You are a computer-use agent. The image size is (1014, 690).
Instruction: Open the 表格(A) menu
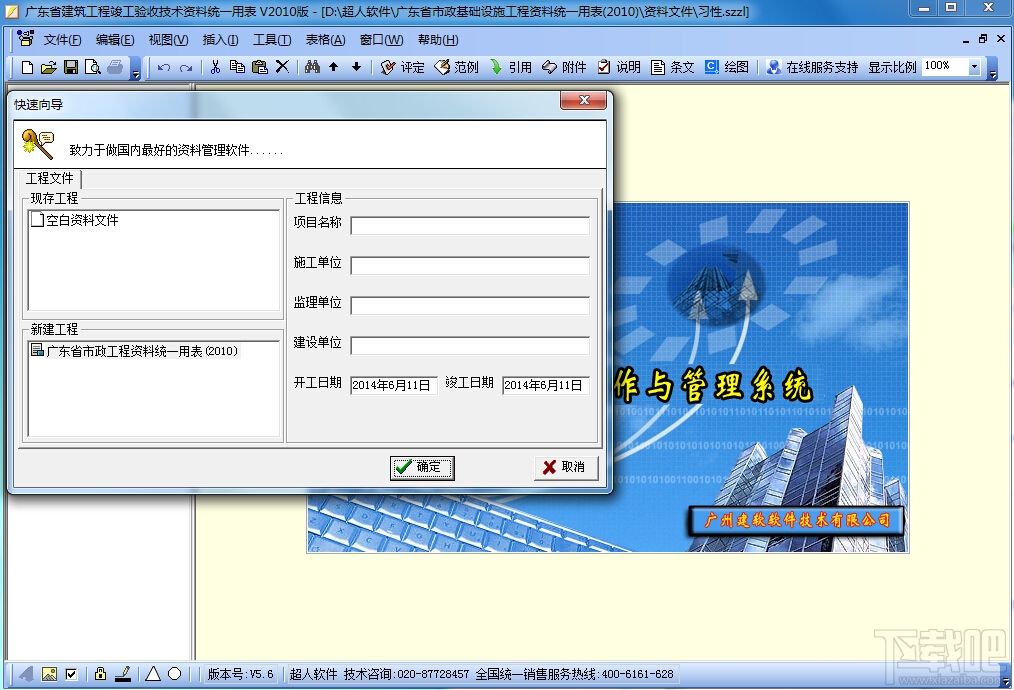coord(325,40)
